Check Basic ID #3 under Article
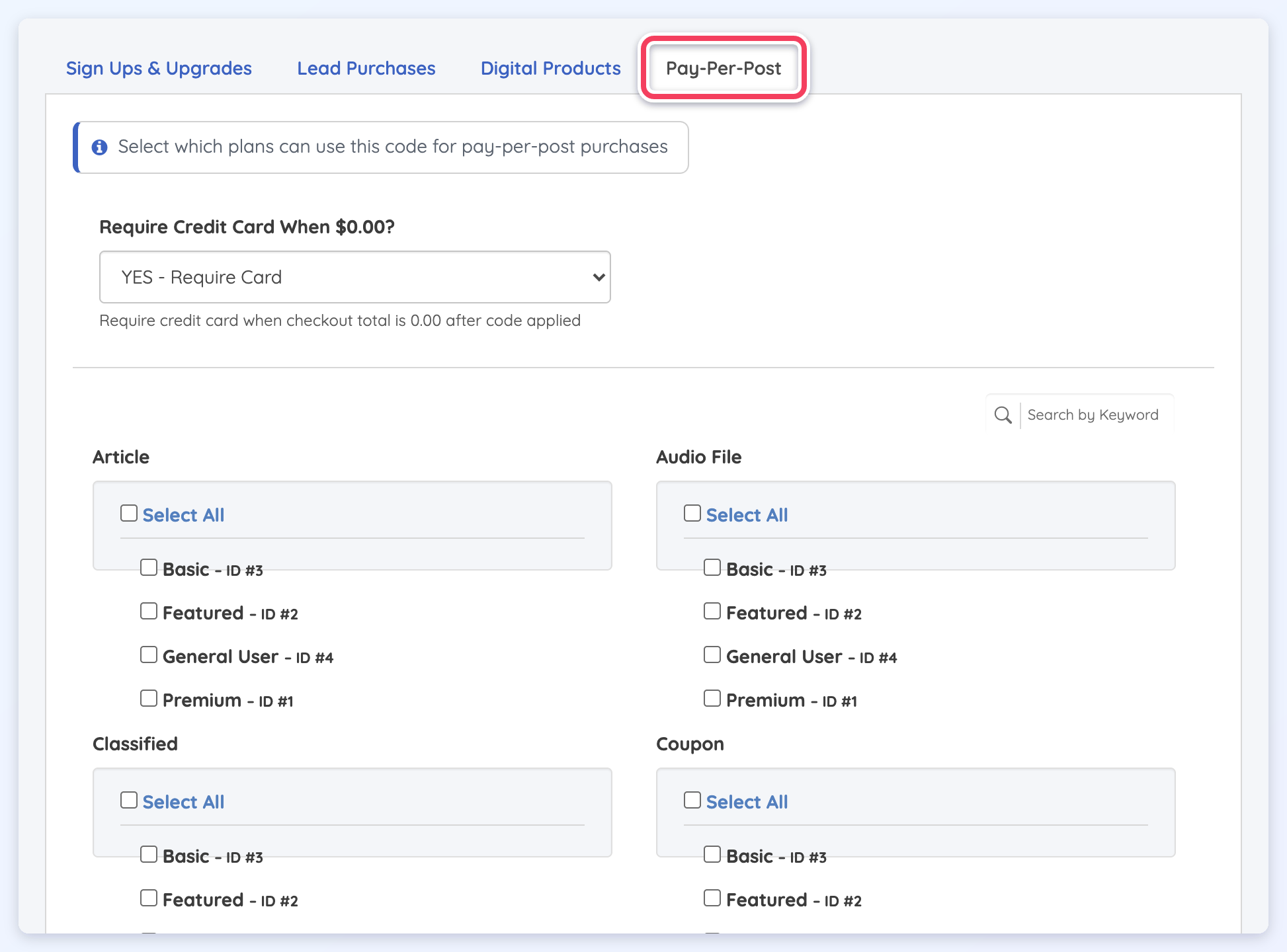This screenshot has height=952, width=1287. point(149,567)
